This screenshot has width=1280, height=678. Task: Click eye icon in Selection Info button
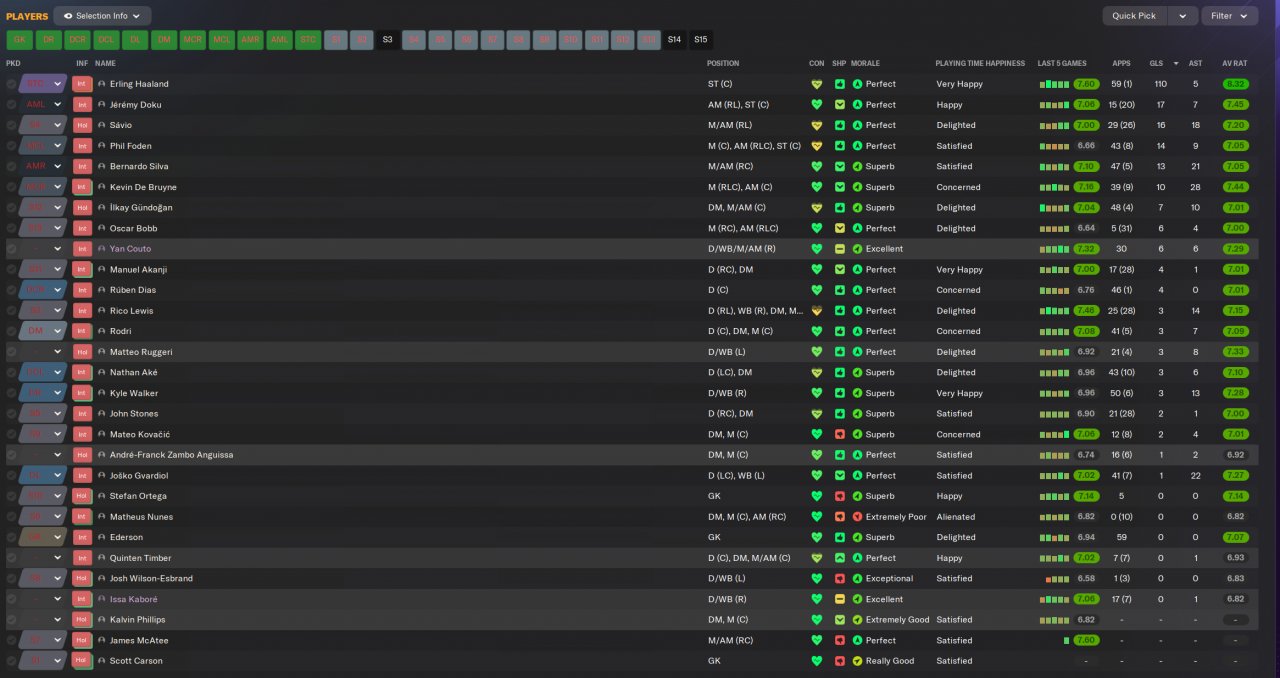tap(68, 16)
